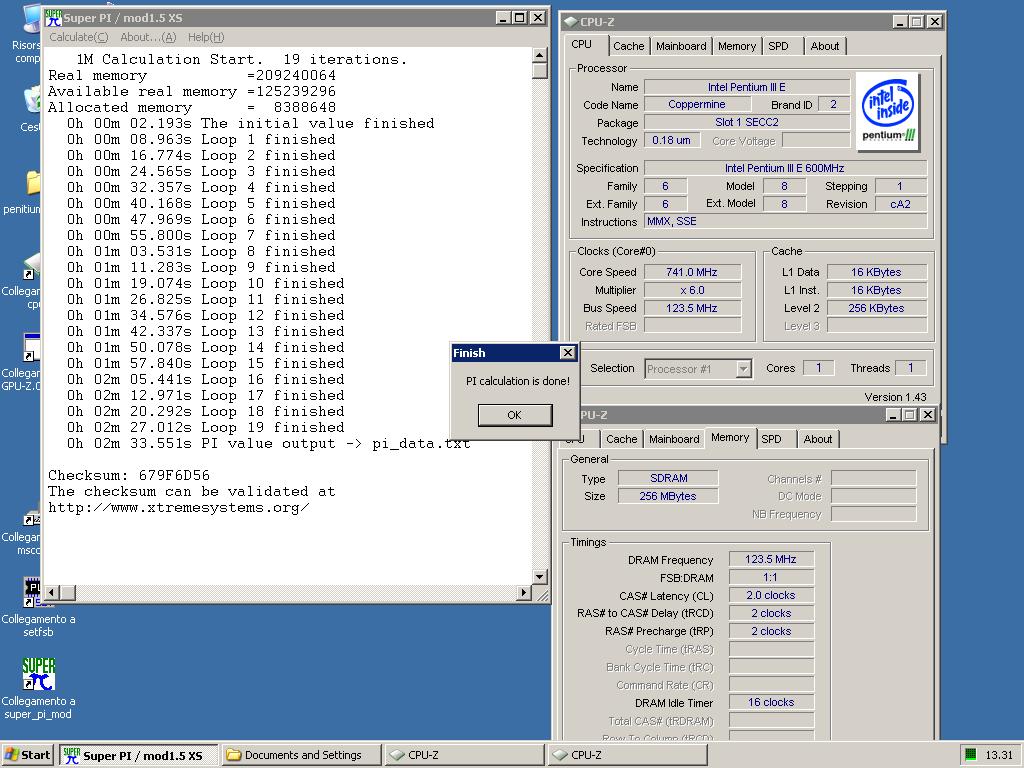Minimize the Super PI window
The width and height of the screenshot is (1024, 768).
pyautogui.click(x=502, y=18)
